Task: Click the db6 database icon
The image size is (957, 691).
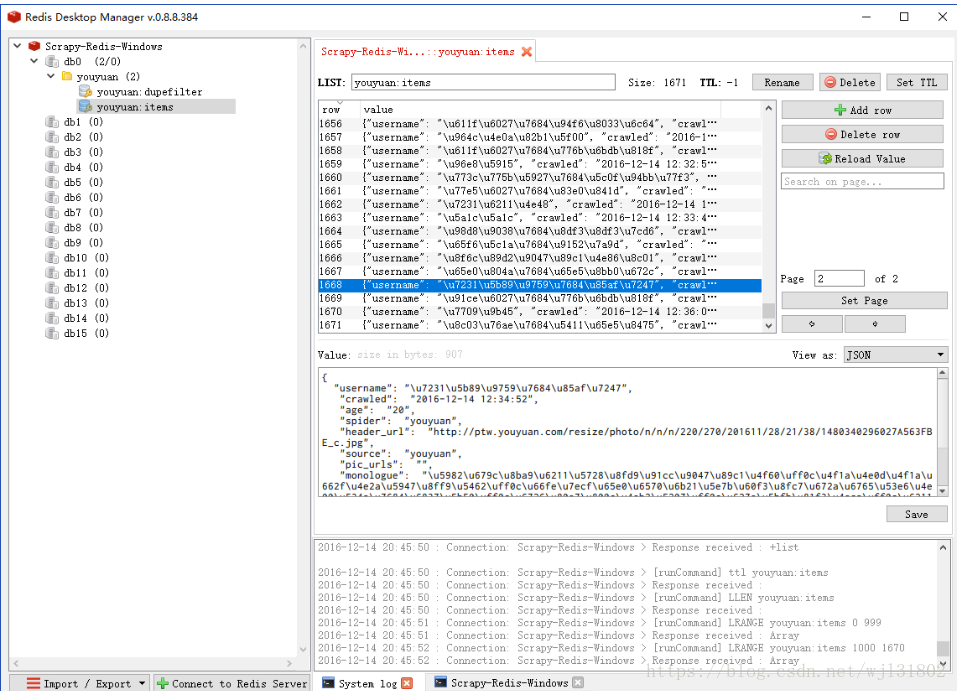Action: point(52,197)
